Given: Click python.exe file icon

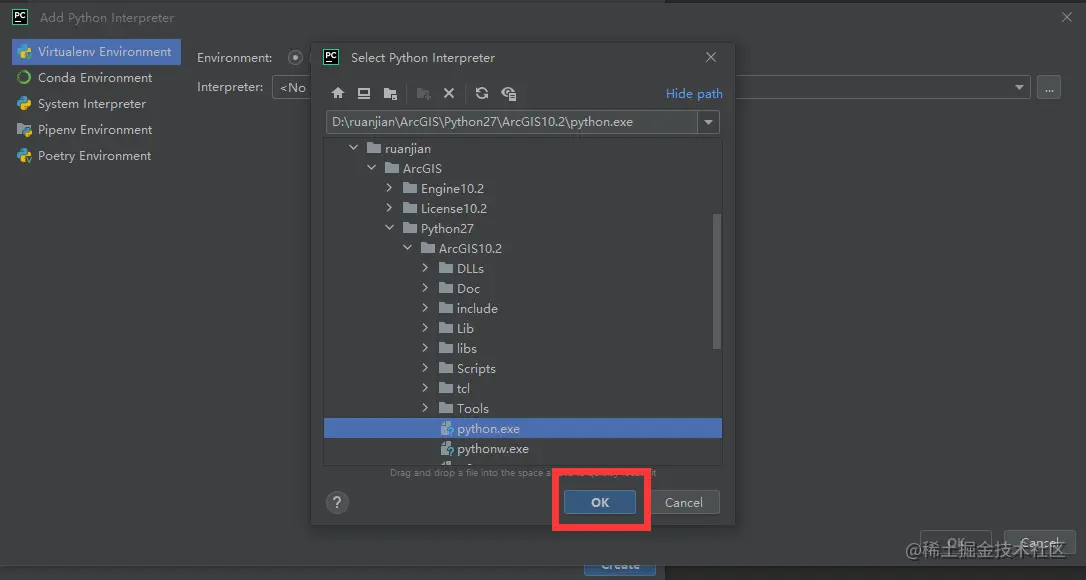Looking at the screenshot, I should (447, 428).
